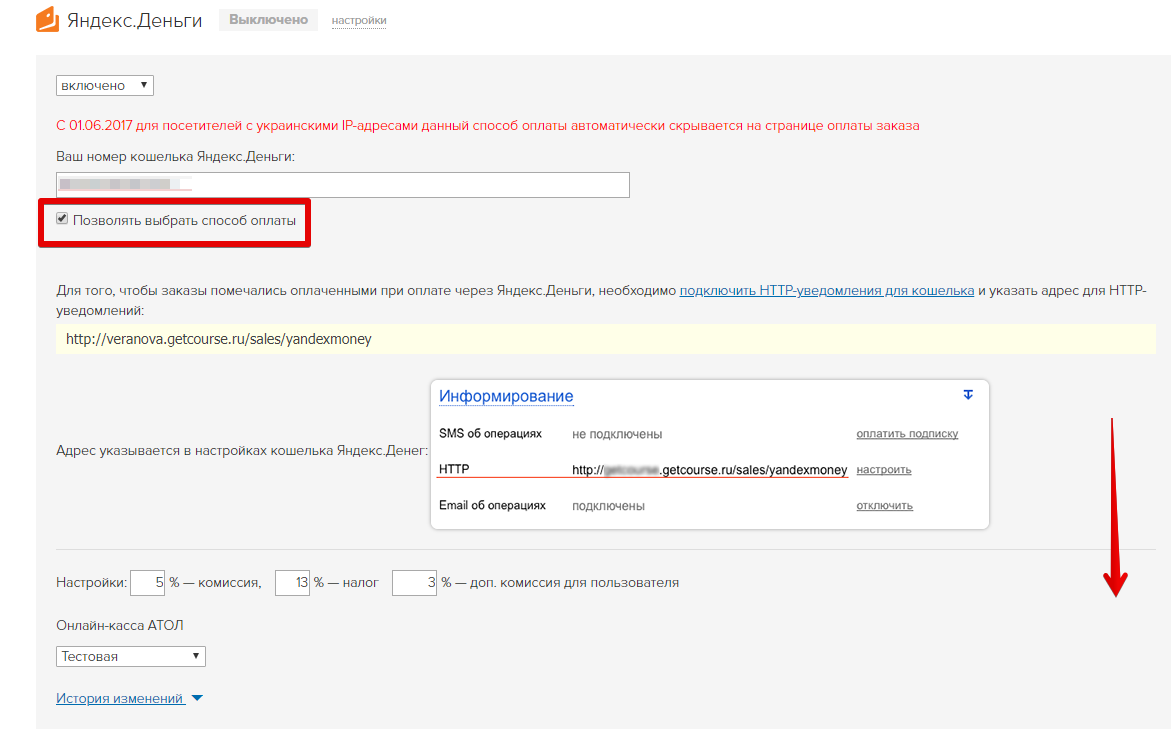Click the red Ukrainian IP-address warning text
This screenshot has width=1171, height=729.
pyautogui.click(x=488, y=125)
